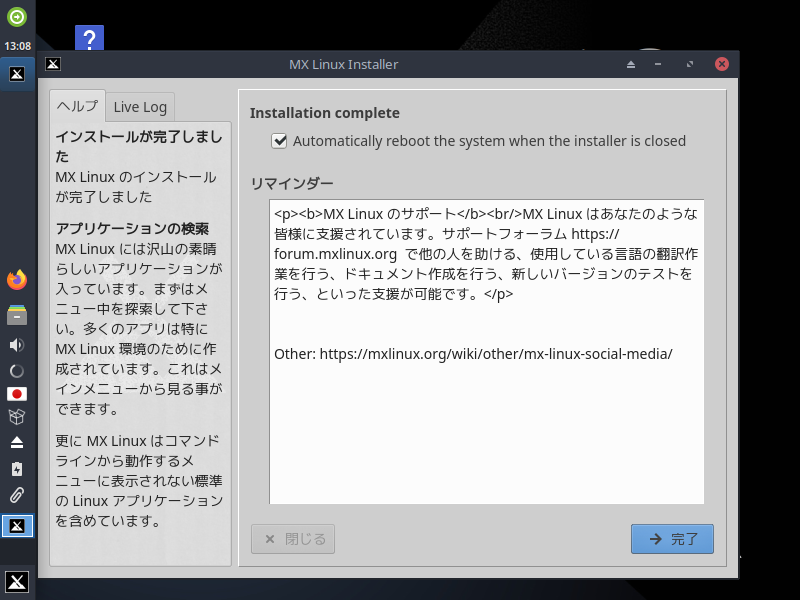The height and width of the screenshot is (600, 800).
Task: Click the green logout icon atop the panel
Action: 17,17
